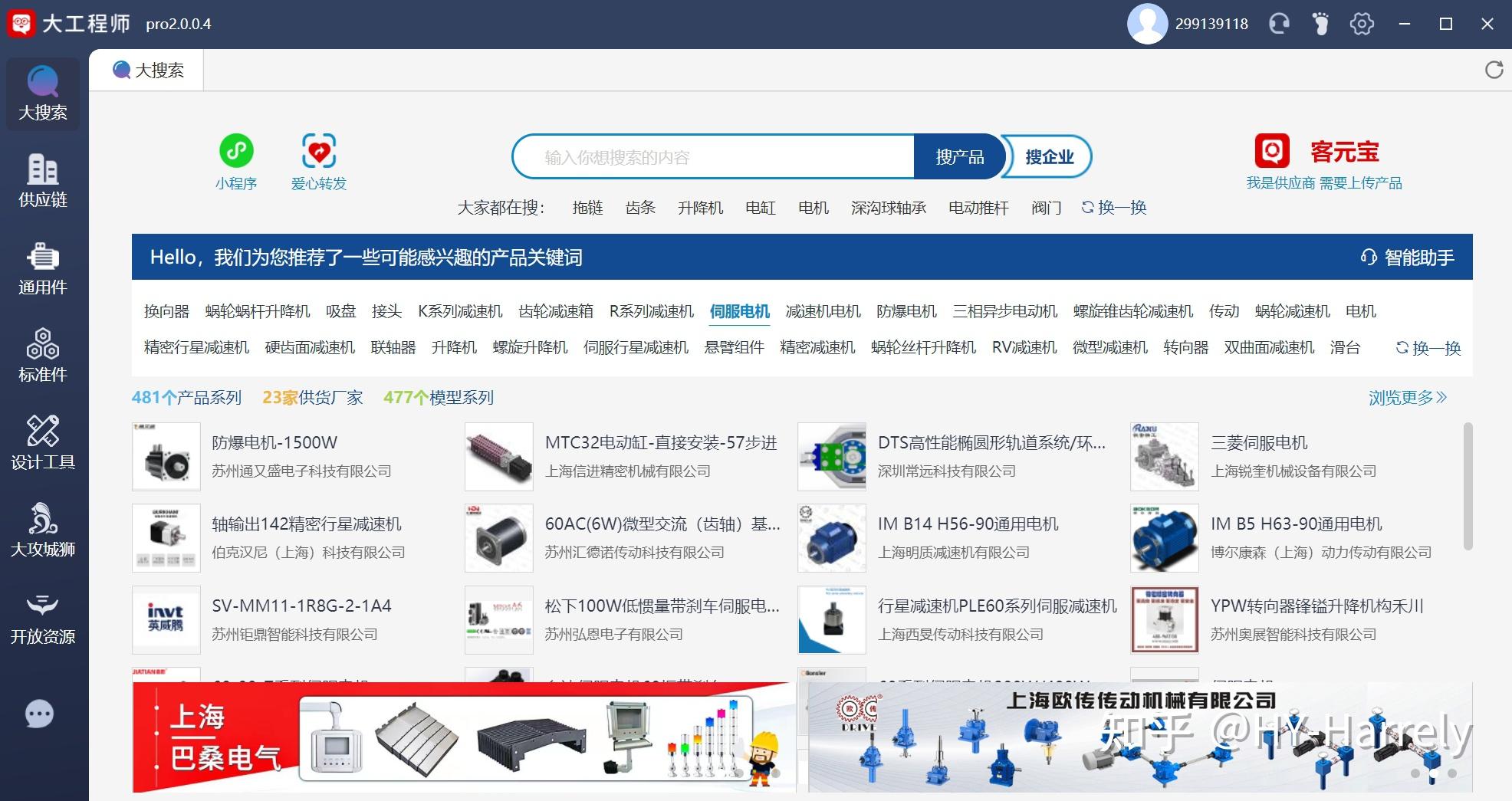Open 浏览更多 to browse more results
The width and height of the screenshot is (1512, 801).
click(1406, 397)
